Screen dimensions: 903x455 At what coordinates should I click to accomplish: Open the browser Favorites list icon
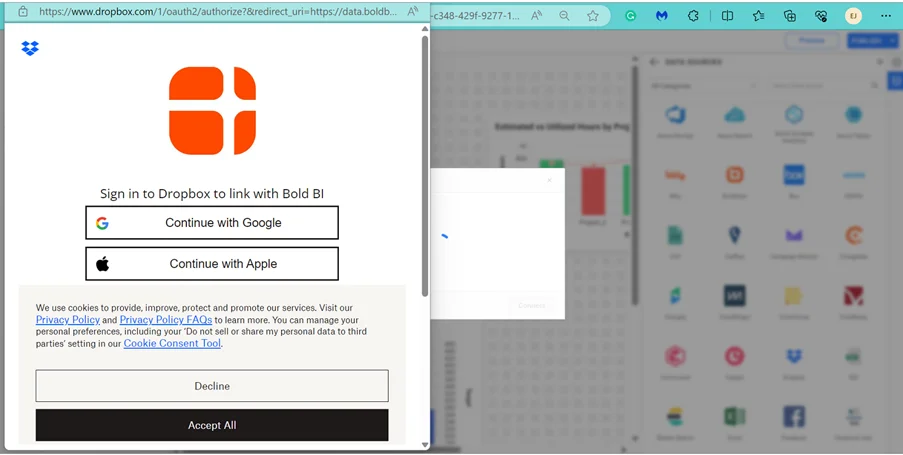click(758, 16)
